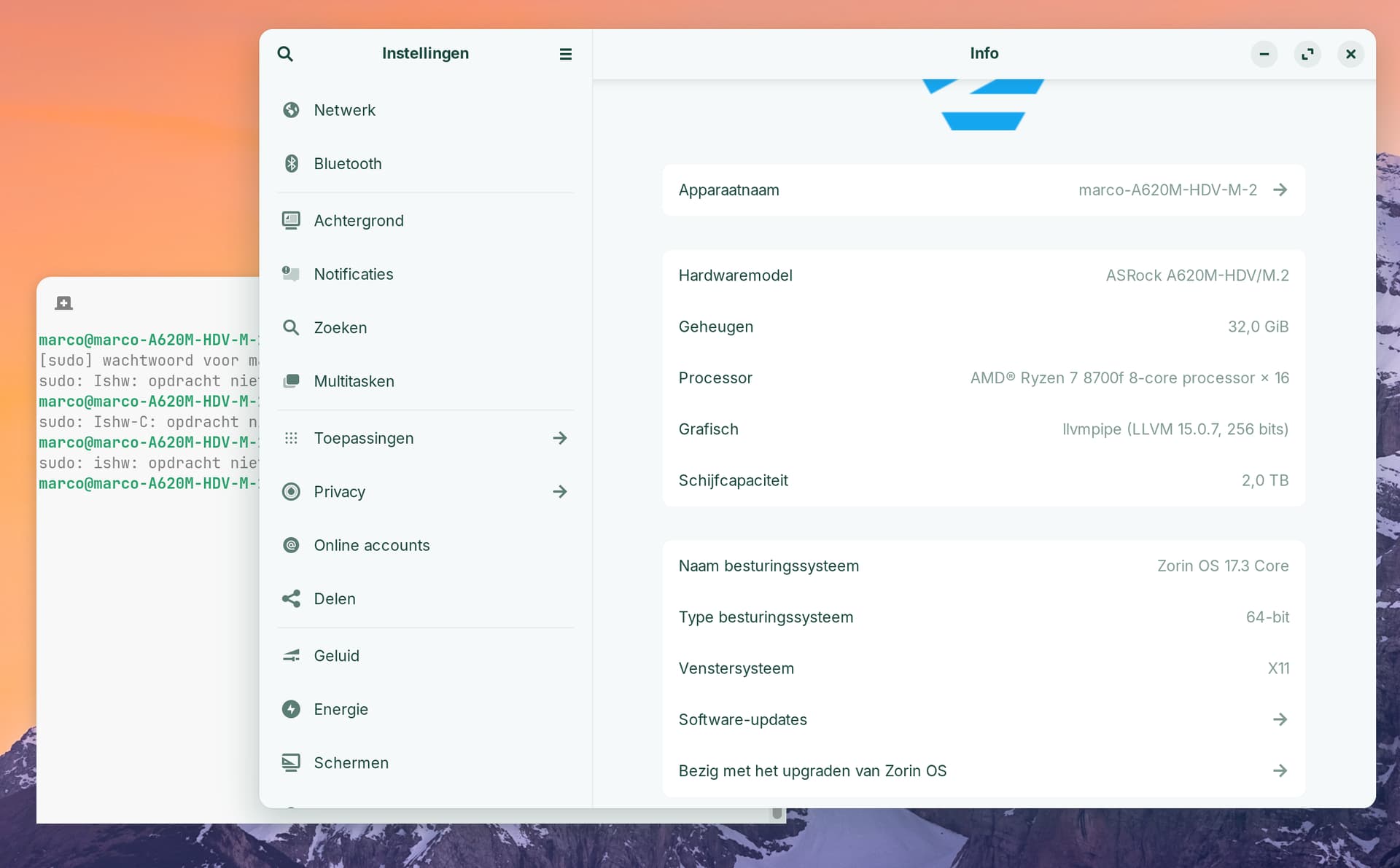Expand Privacy submenu arrow
This screenshot has width=1400, height=868.
pos(559,491)
